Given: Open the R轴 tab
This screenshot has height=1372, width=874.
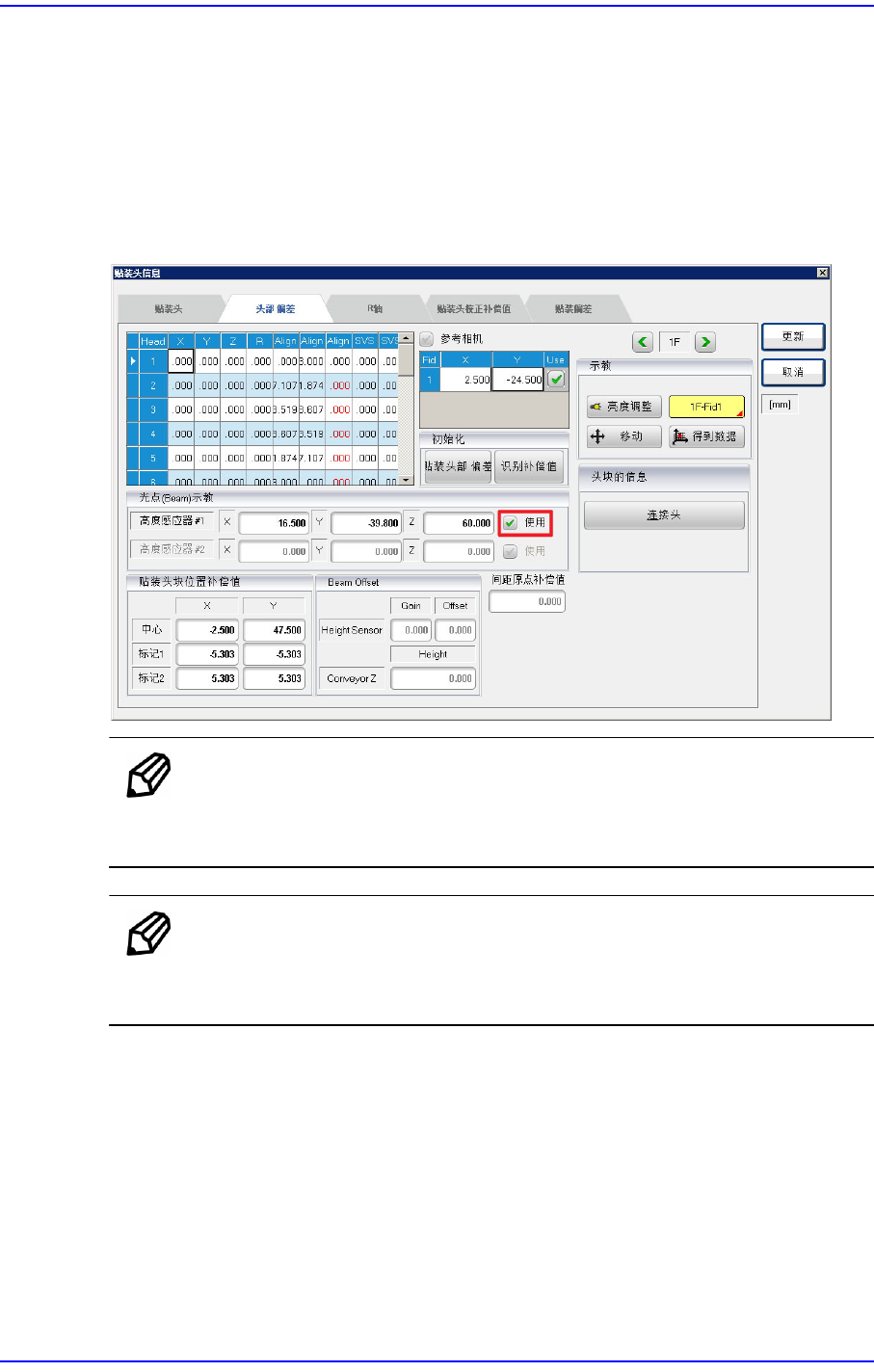Looking at the screenshot, I should [375, 309].
